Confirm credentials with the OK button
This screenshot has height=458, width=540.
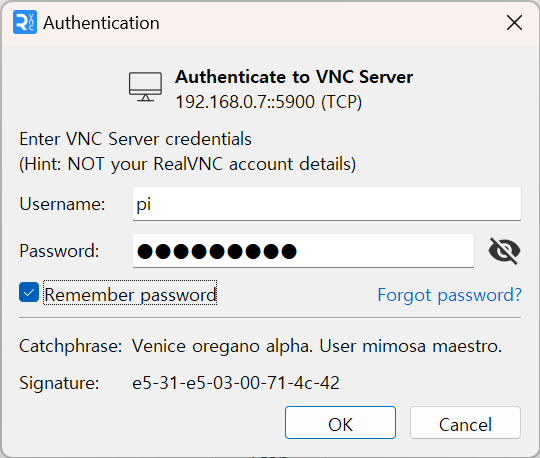pyautogui.click(x=340, y=423)
